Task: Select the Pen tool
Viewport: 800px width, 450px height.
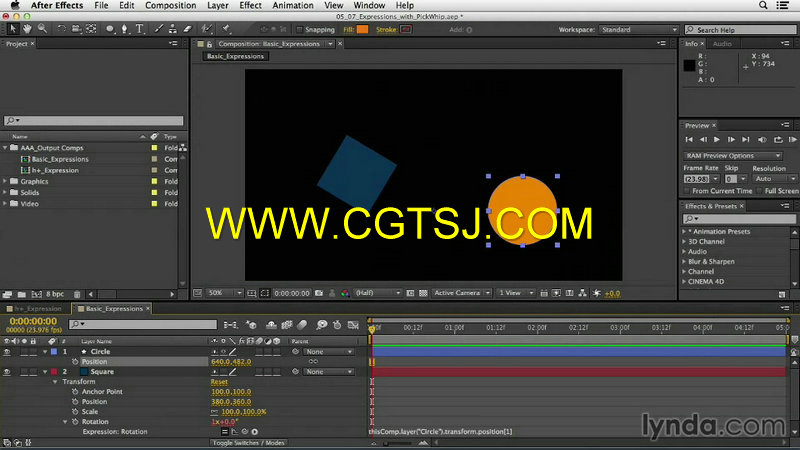Action: click(x=124, y=29)
